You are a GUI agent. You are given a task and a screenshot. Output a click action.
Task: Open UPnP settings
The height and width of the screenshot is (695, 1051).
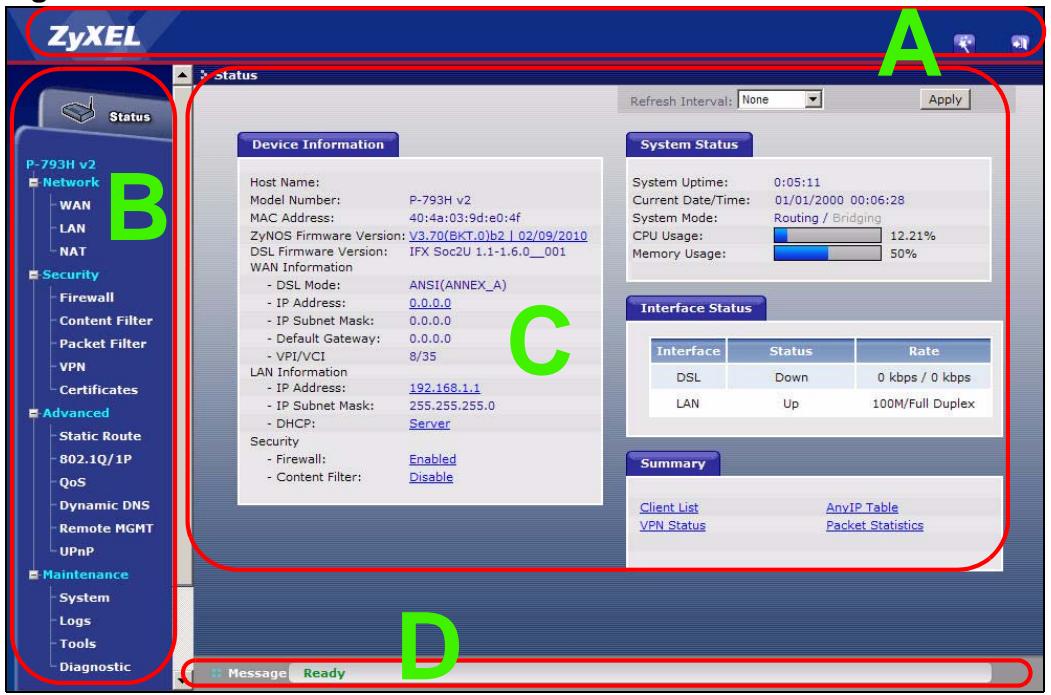click(x=76, y=552)
